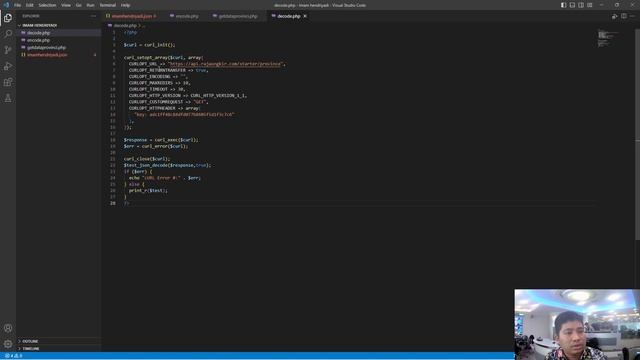Switch to the encode.php tab
The width and height of the screenshot is (640, 360).
coord(186,16)
